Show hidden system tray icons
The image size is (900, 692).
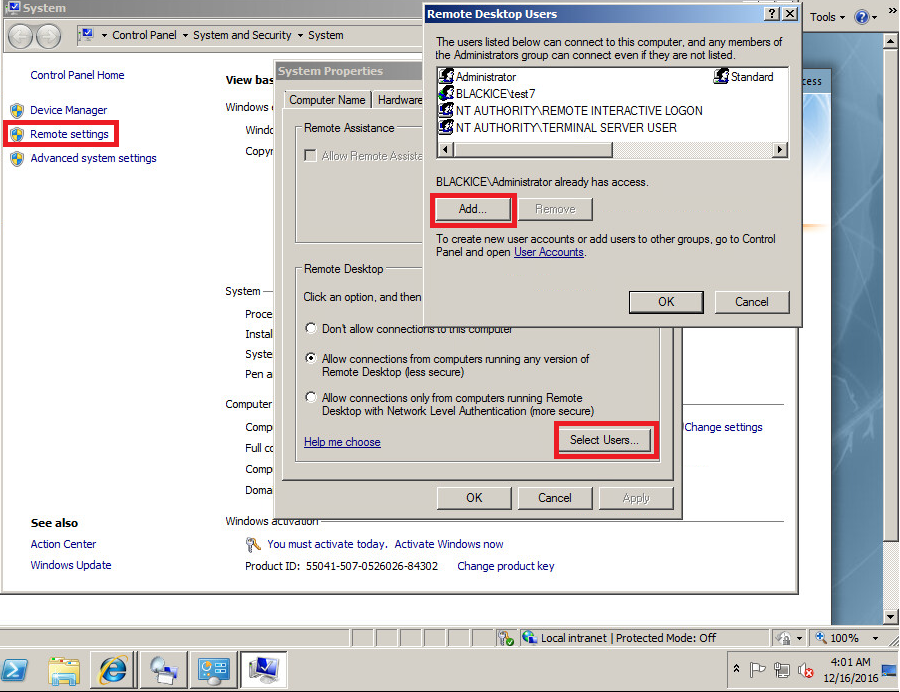pos(737,669)
